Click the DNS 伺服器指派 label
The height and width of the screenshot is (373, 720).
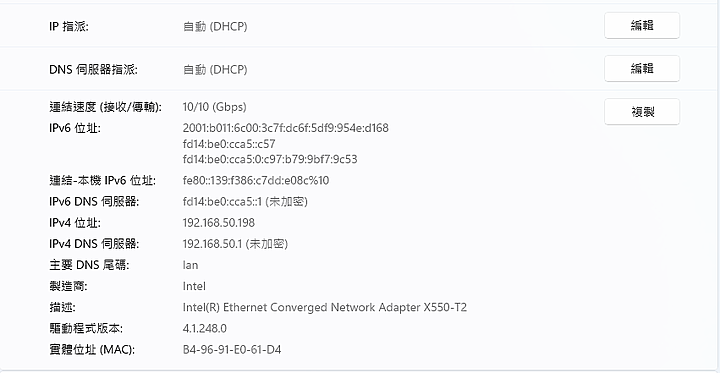[93, 70]
